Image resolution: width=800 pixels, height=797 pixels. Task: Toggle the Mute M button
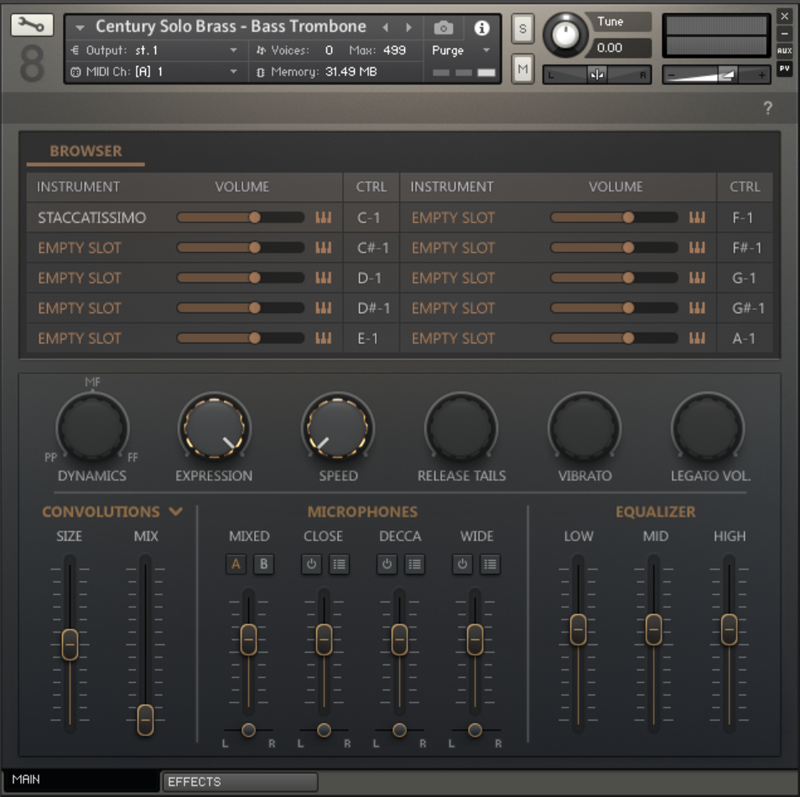pos(522,68)
